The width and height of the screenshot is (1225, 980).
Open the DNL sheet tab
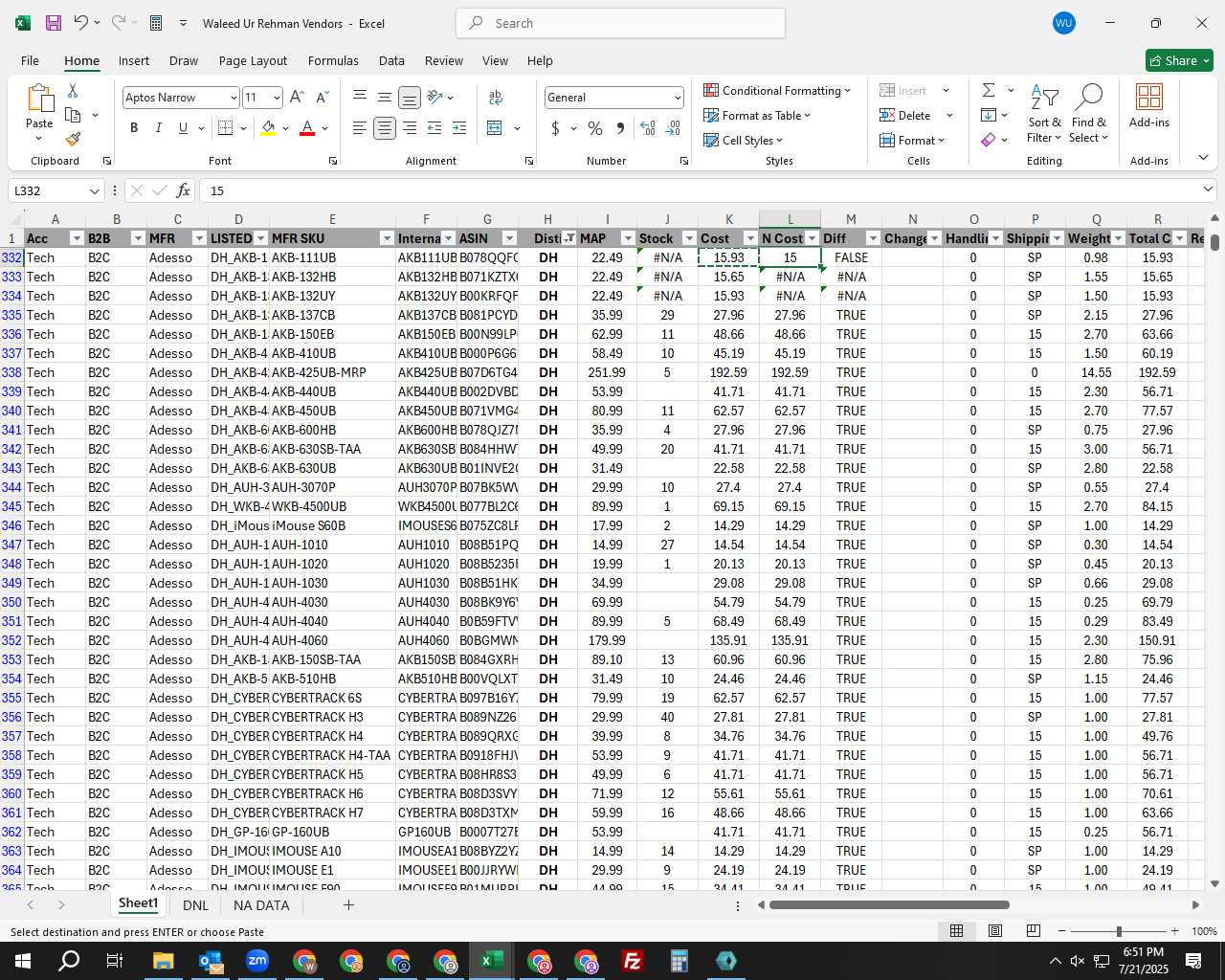195,904
